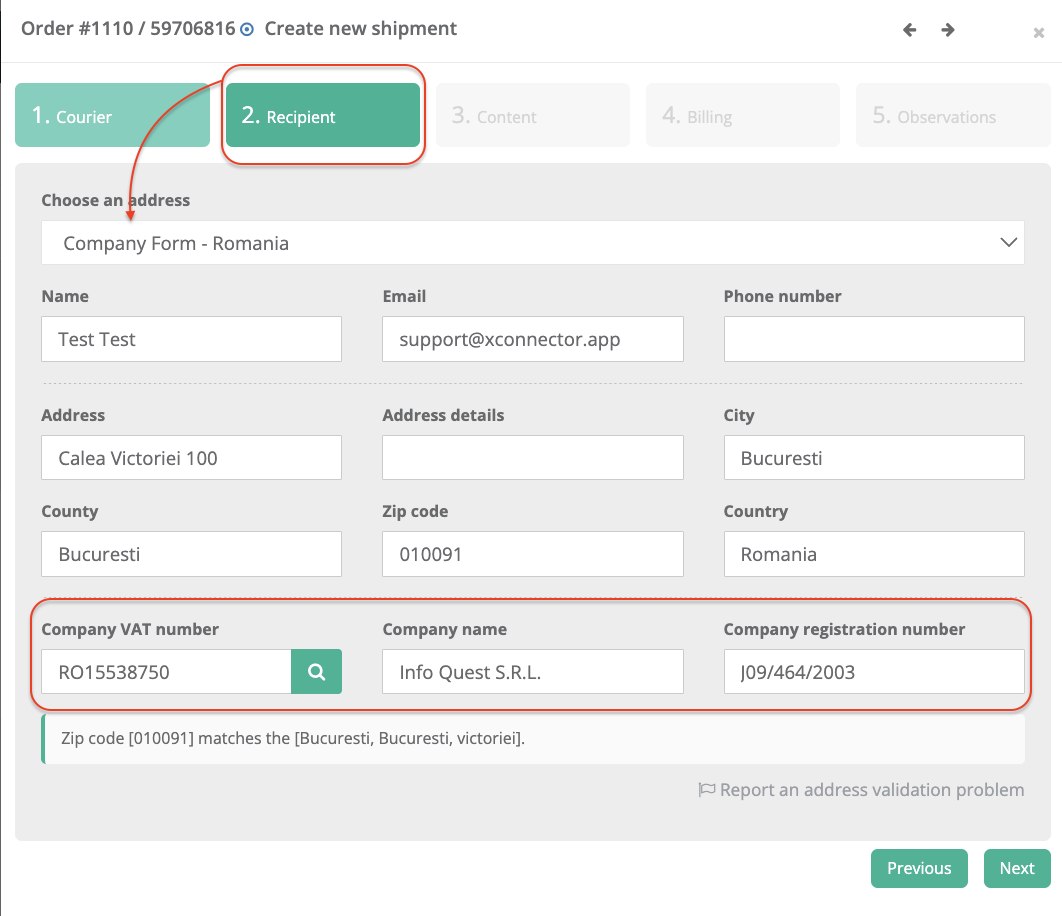
Task: Click the Zip code input field
Action: tap(532, 554)
